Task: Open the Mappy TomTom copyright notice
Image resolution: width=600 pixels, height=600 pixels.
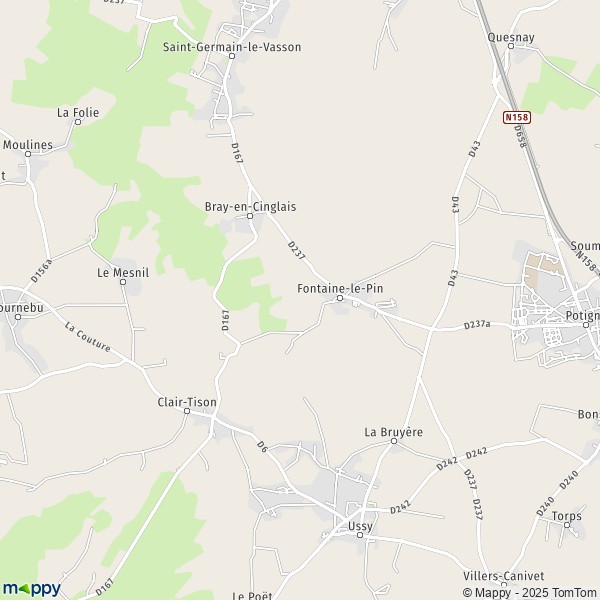Action: 531,592
